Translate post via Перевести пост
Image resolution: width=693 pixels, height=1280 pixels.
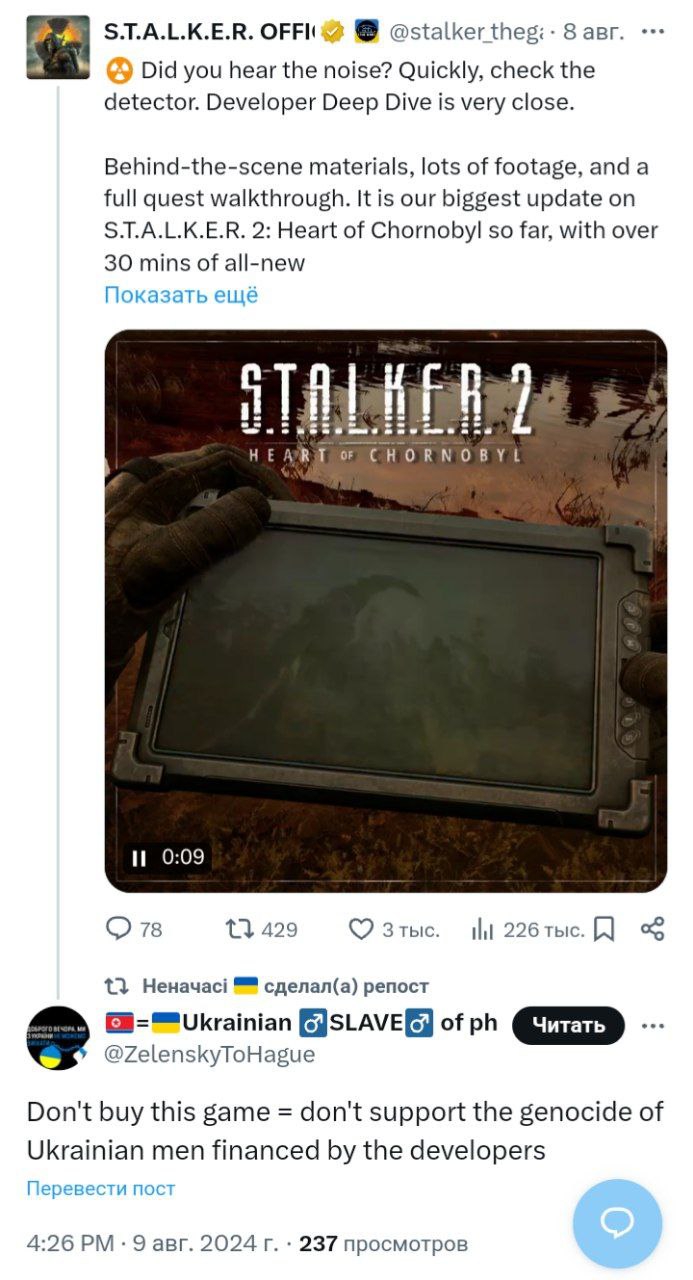pos(101,1189)
